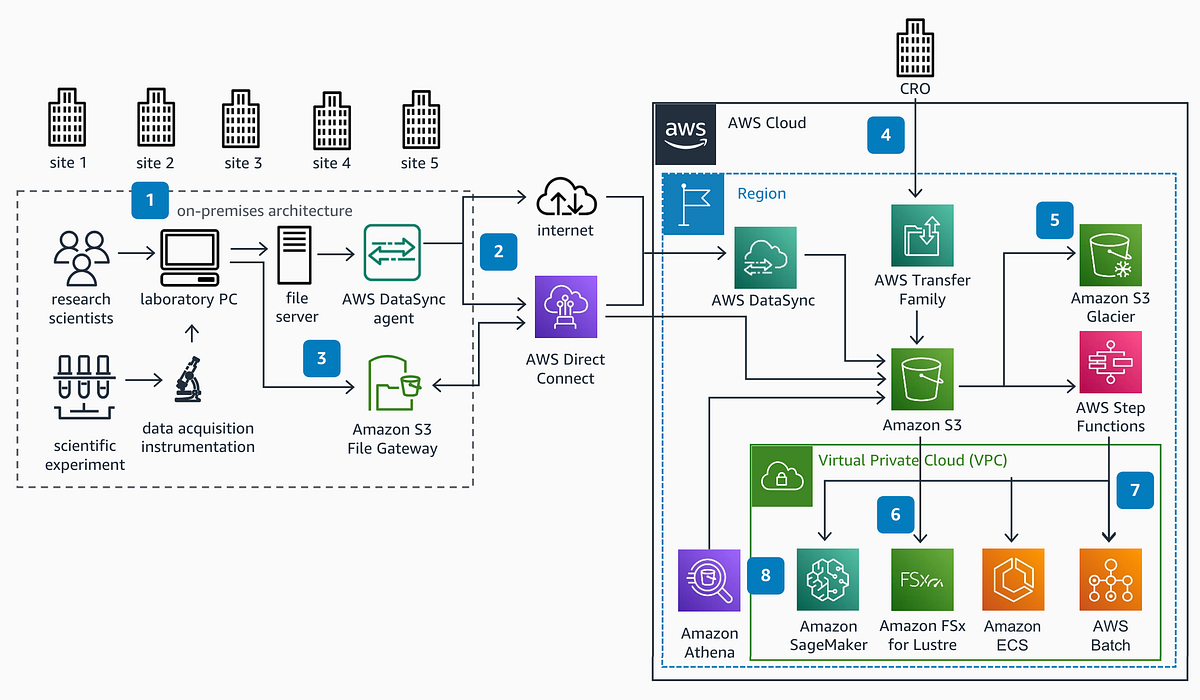Click the VPC lock cloud icon
The width and height of the screenshot is (1200, 700).
[781, 476]
